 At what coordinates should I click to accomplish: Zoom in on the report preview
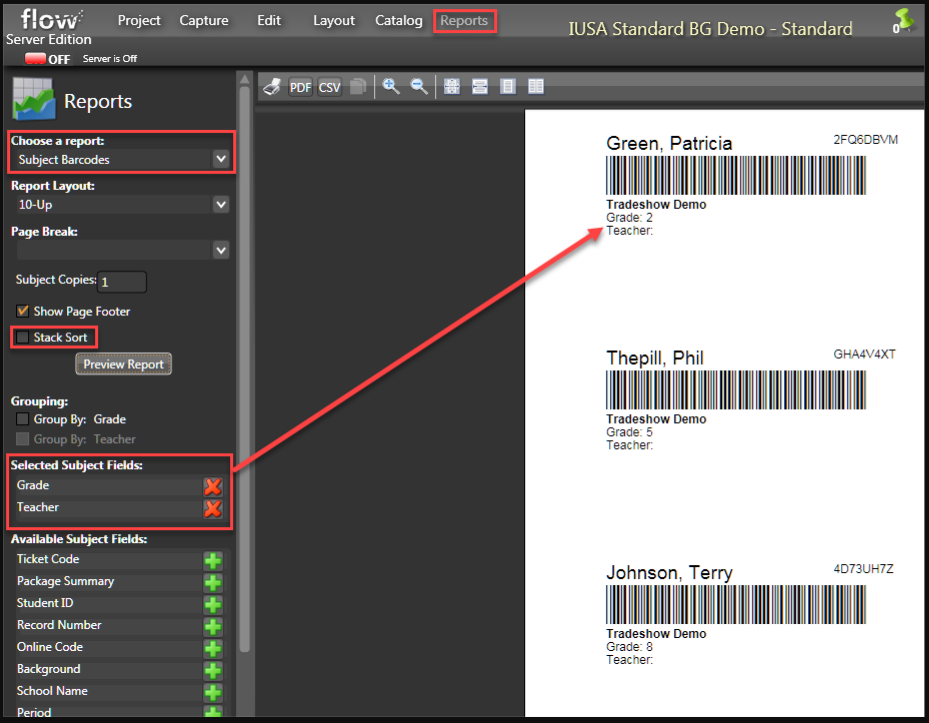coord(390,86)
